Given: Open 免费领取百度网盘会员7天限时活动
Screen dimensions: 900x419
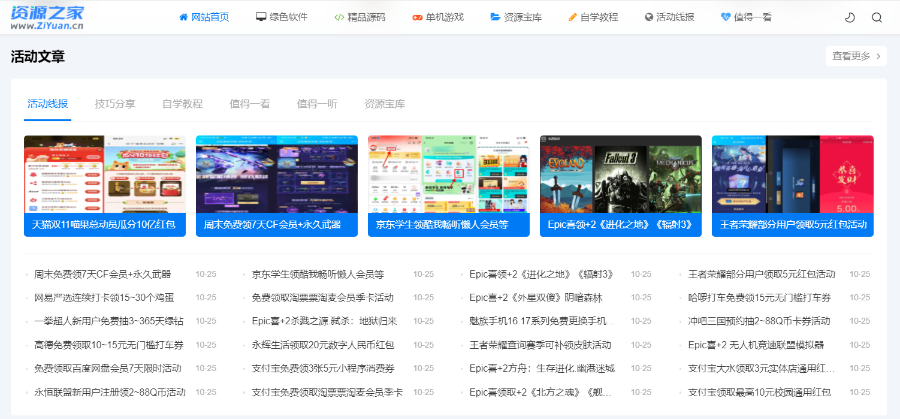Looking at the screenshot, I should 108,368.
